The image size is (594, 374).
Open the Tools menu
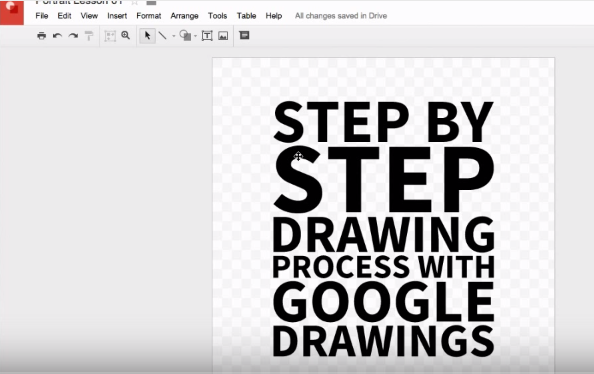[x=217, y=16]
